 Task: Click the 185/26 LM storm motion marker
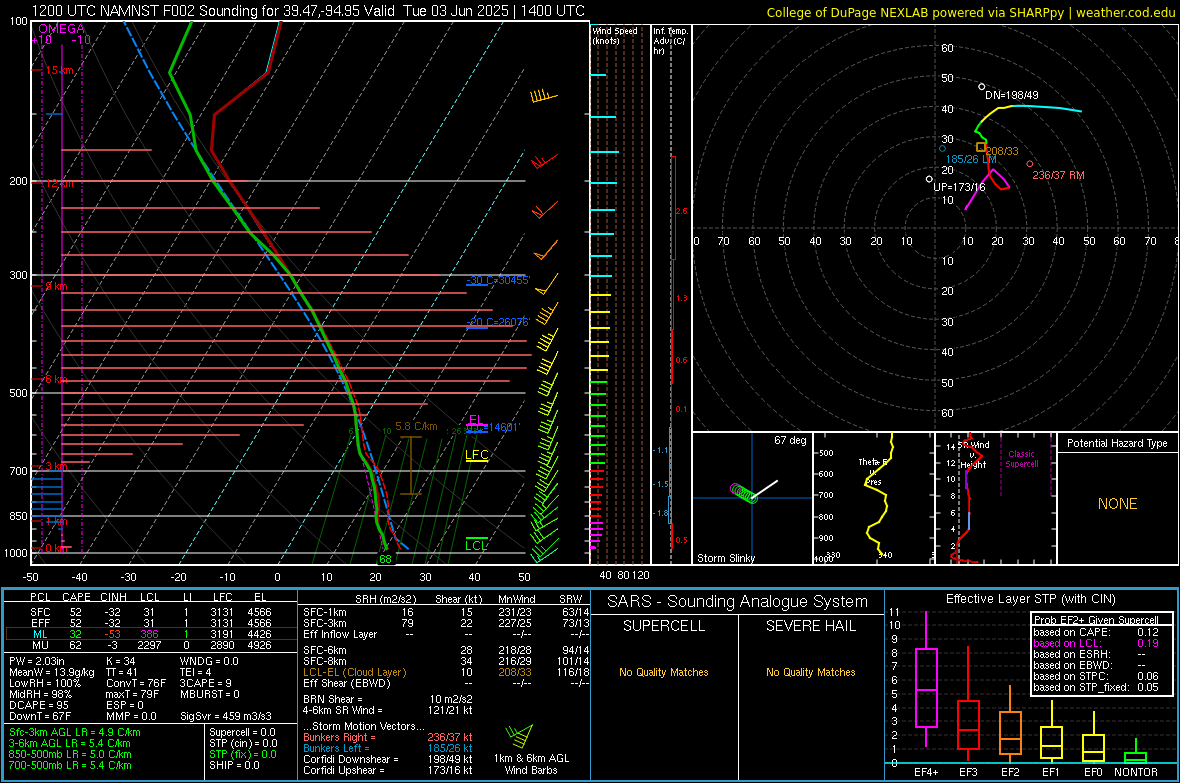coord(942,149)
